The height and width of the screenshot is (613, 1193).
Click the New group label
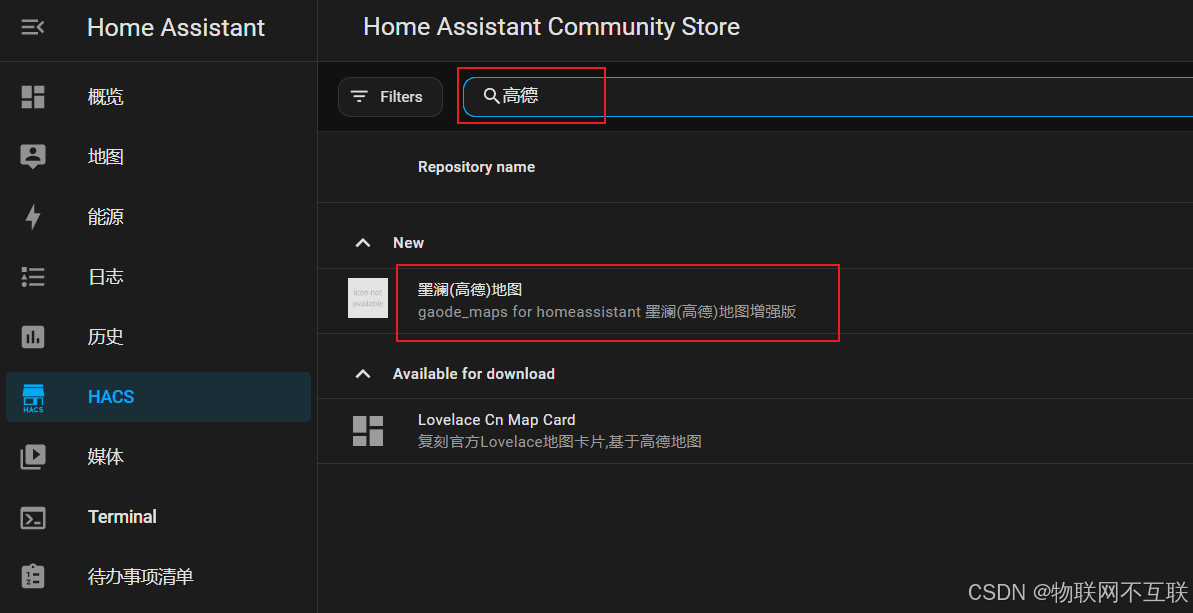tap(409, 243)
